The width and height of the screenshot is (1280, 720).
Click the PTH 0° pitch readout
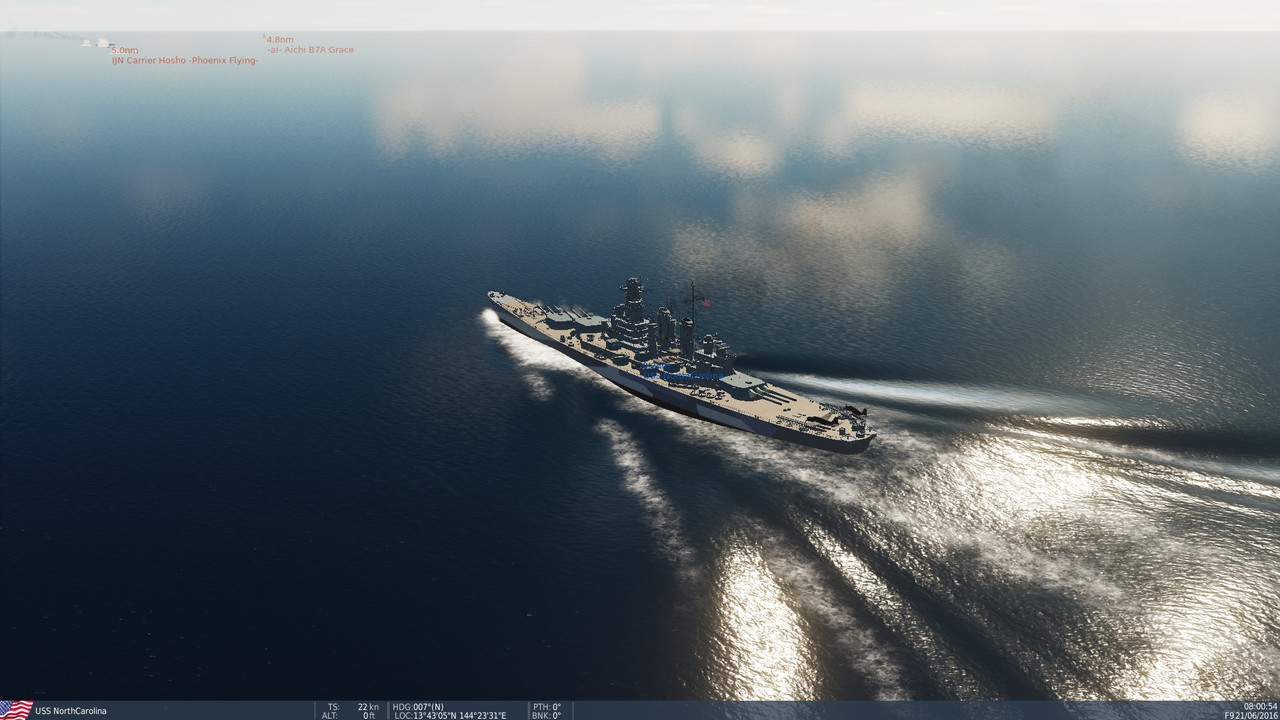pyautogui.click(x=546, y=706)
